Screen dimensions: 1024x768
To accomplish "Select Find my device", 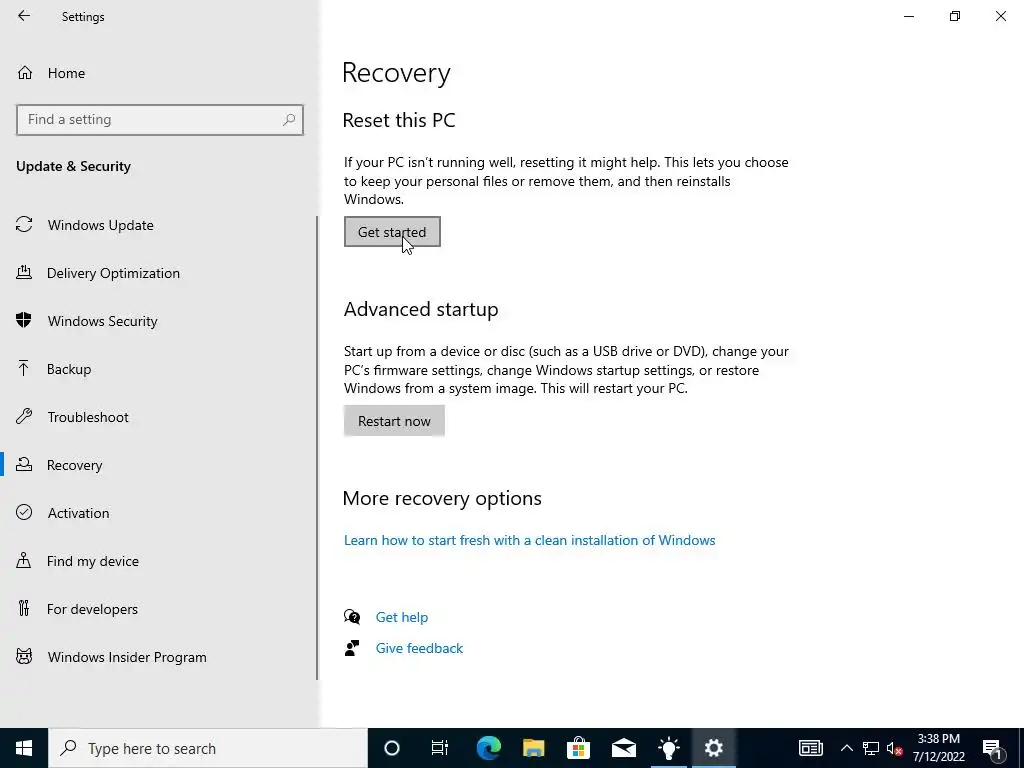I will (x=93, y=561).
